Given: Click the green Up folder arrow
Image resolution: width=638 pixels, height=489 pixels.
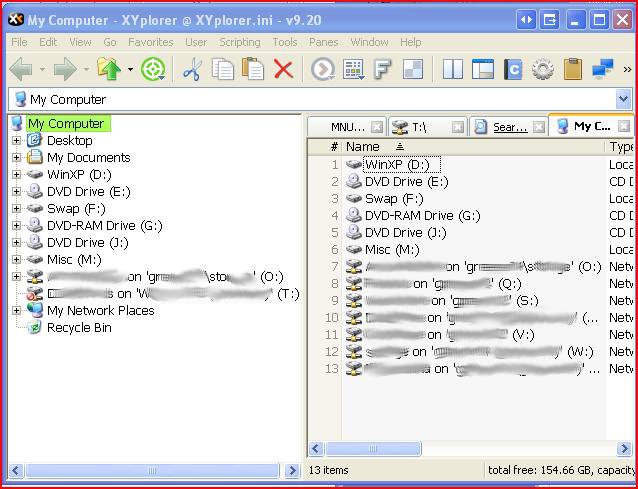Looking at the screenshot, I should click(109, 69).
